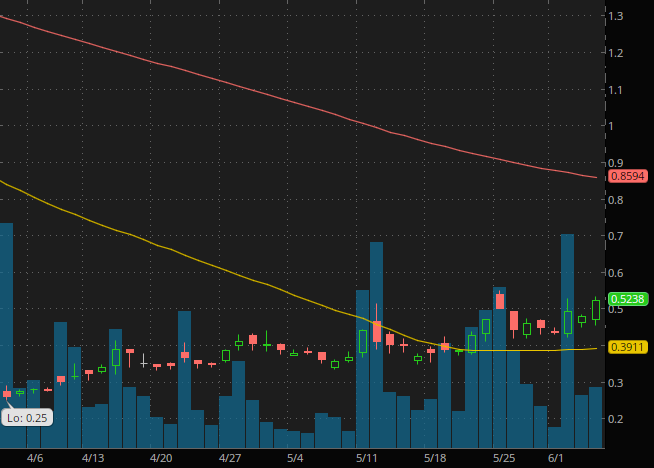Click the red candlestick above the Lo: 0.25 bubble
Image resolution: width=654 pixels, height=468 pixels.
(x=7, y=393)
